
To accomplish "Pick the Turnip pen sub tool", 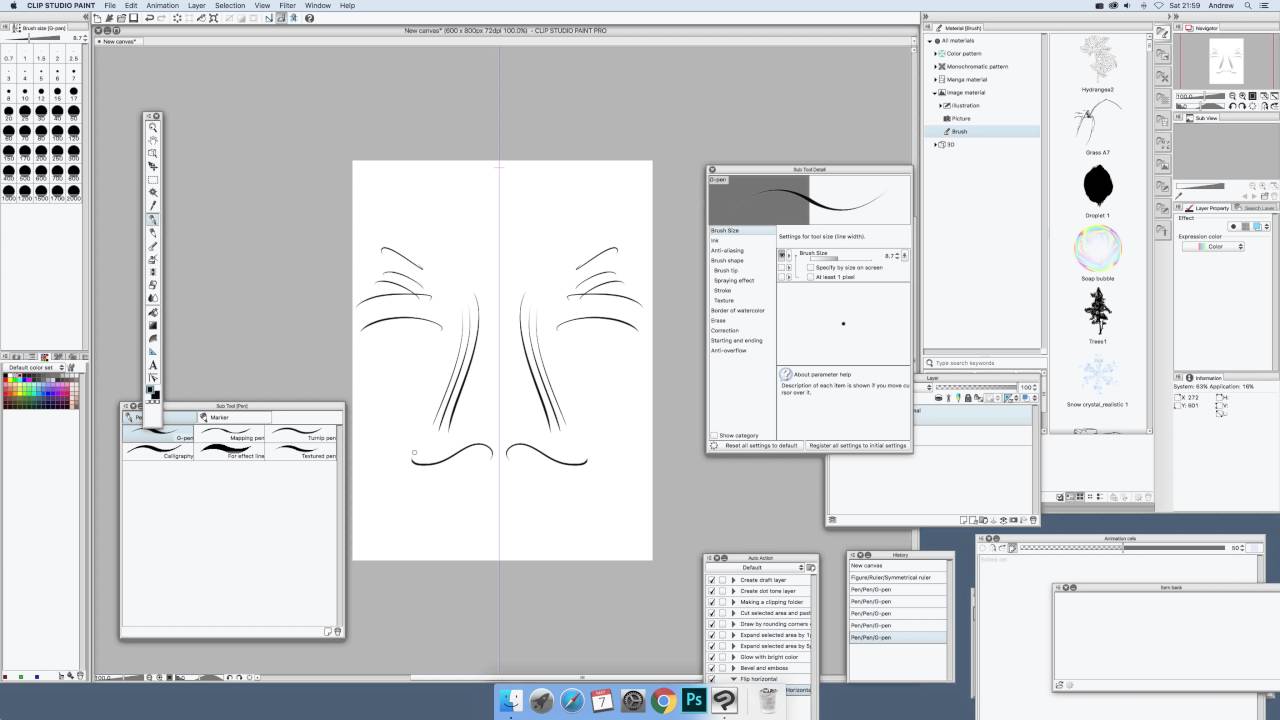I will point(302,434).
